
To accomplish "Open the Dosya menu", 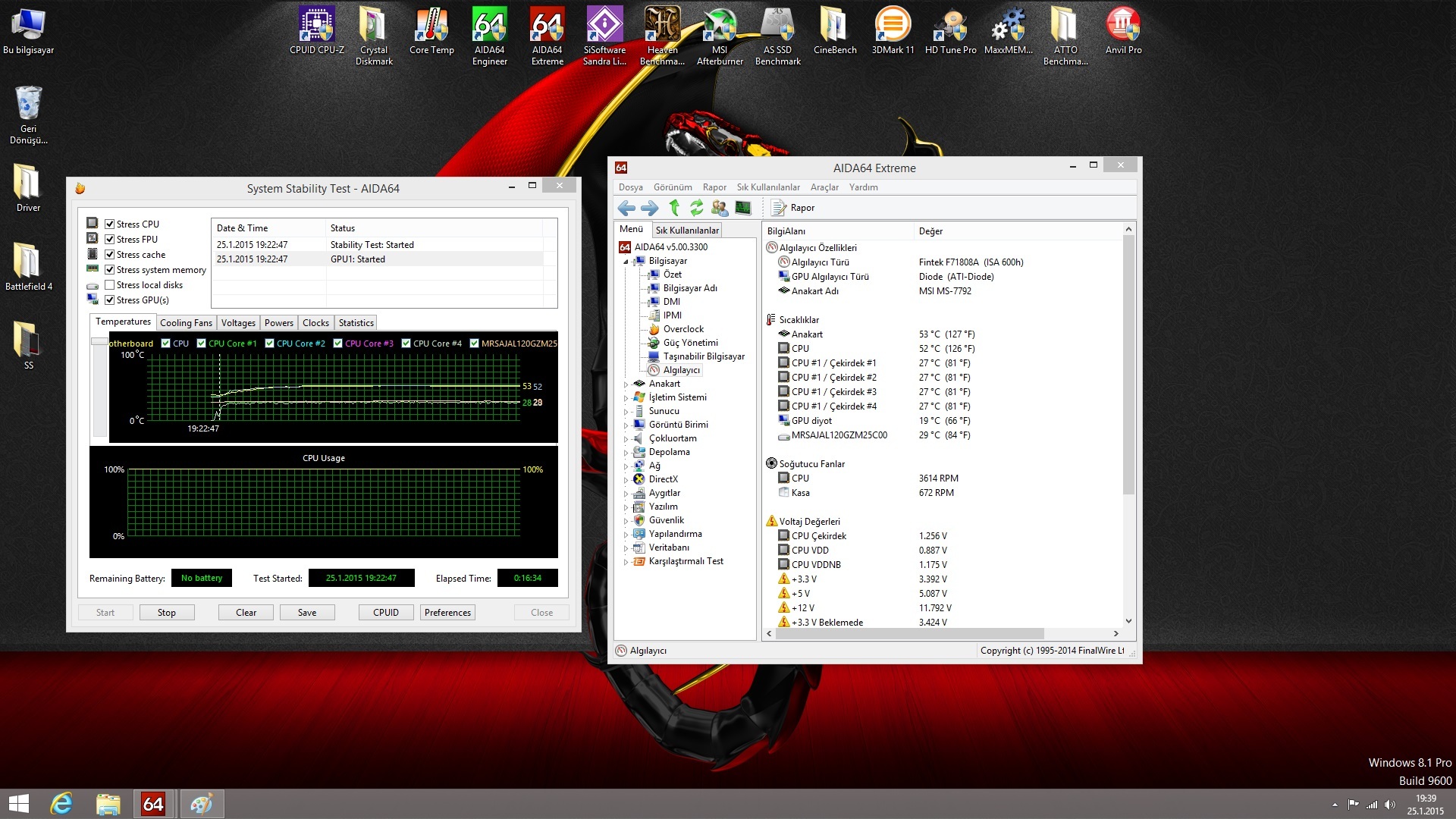I will tap(630, 187).
